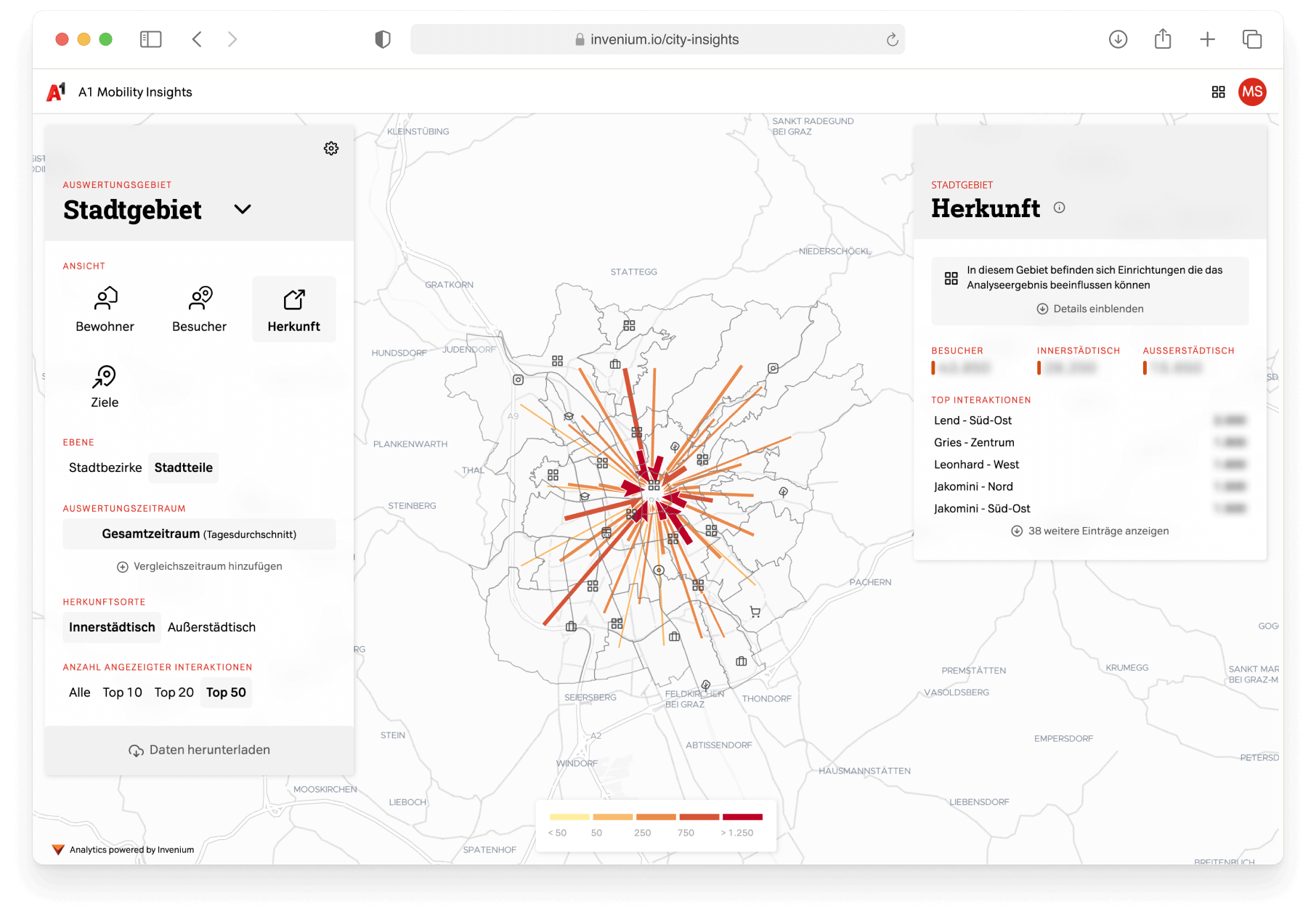Select the Herkunft view tab
The width and height of the screenshot is (1316, 919).
(293, 309)
